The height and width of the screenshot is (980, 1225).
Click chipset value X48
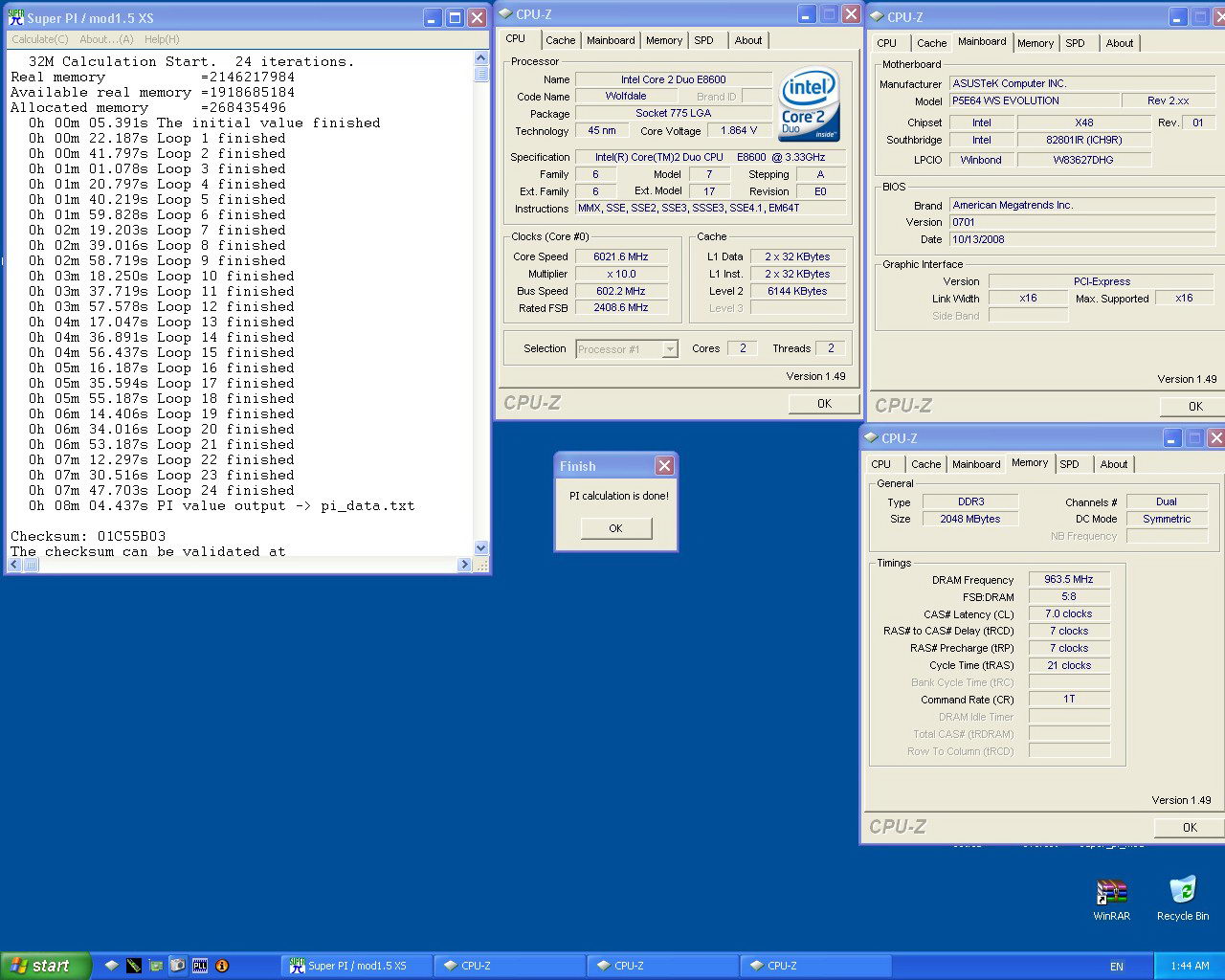[x=1083, y=122]
